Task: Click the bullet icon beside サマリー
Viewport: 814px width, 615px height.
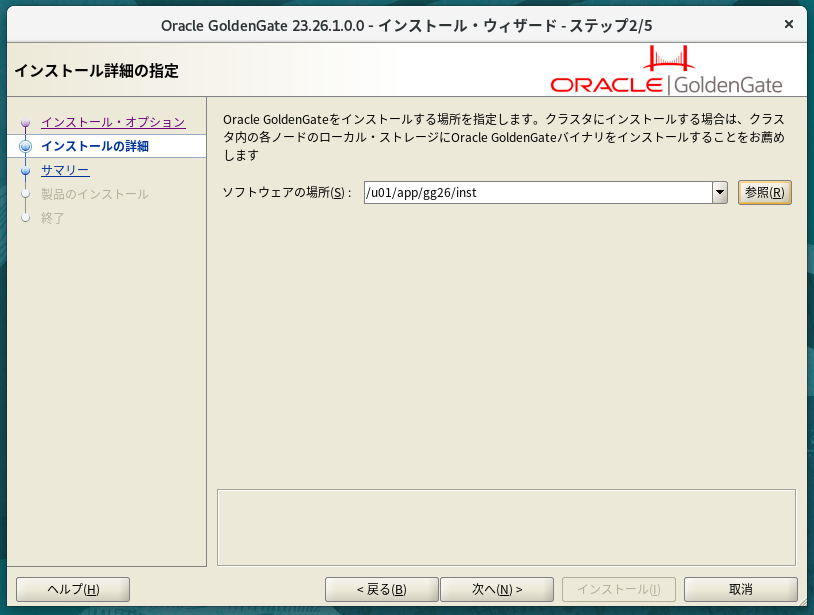Action: coord(26,171)
